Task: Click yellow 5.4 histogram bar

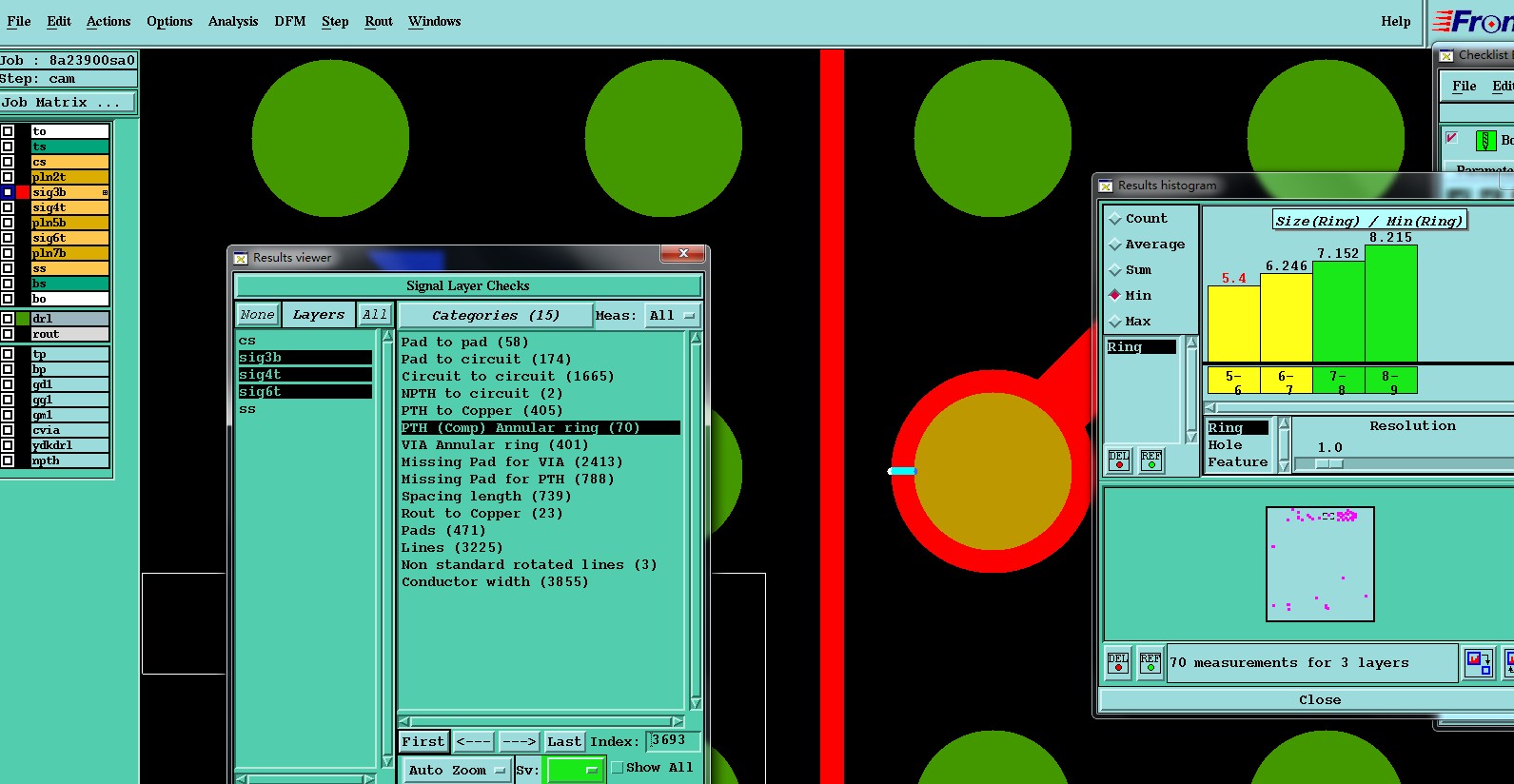Action: click(1233, 323)
